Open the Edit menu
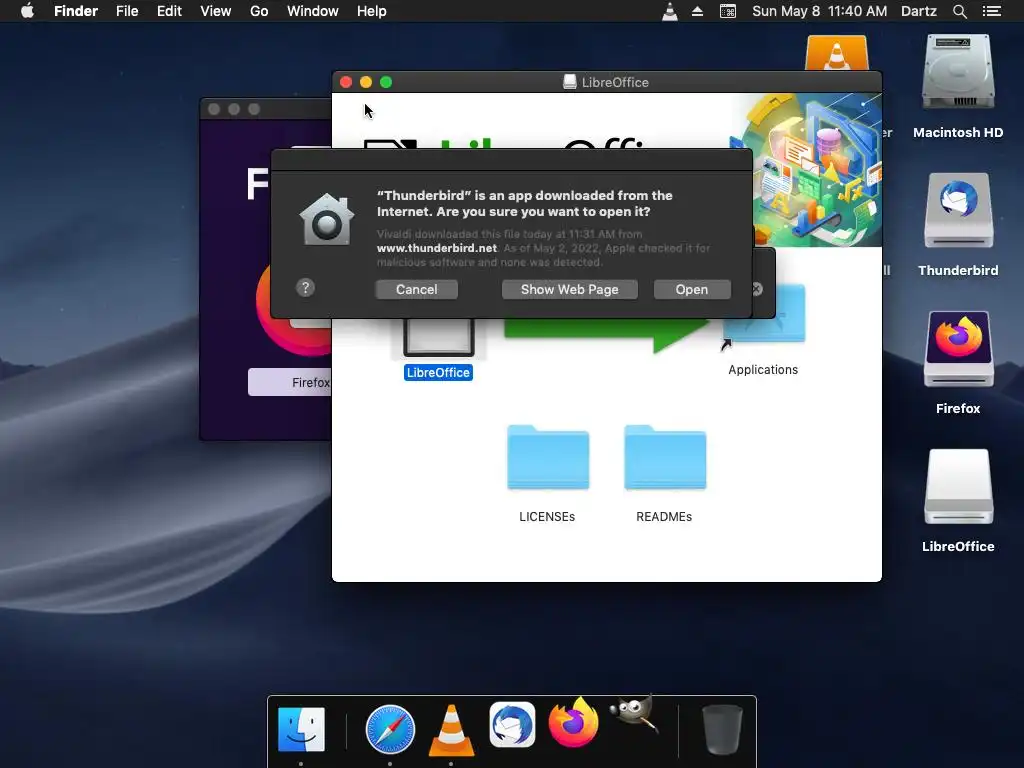 (169, 11)
